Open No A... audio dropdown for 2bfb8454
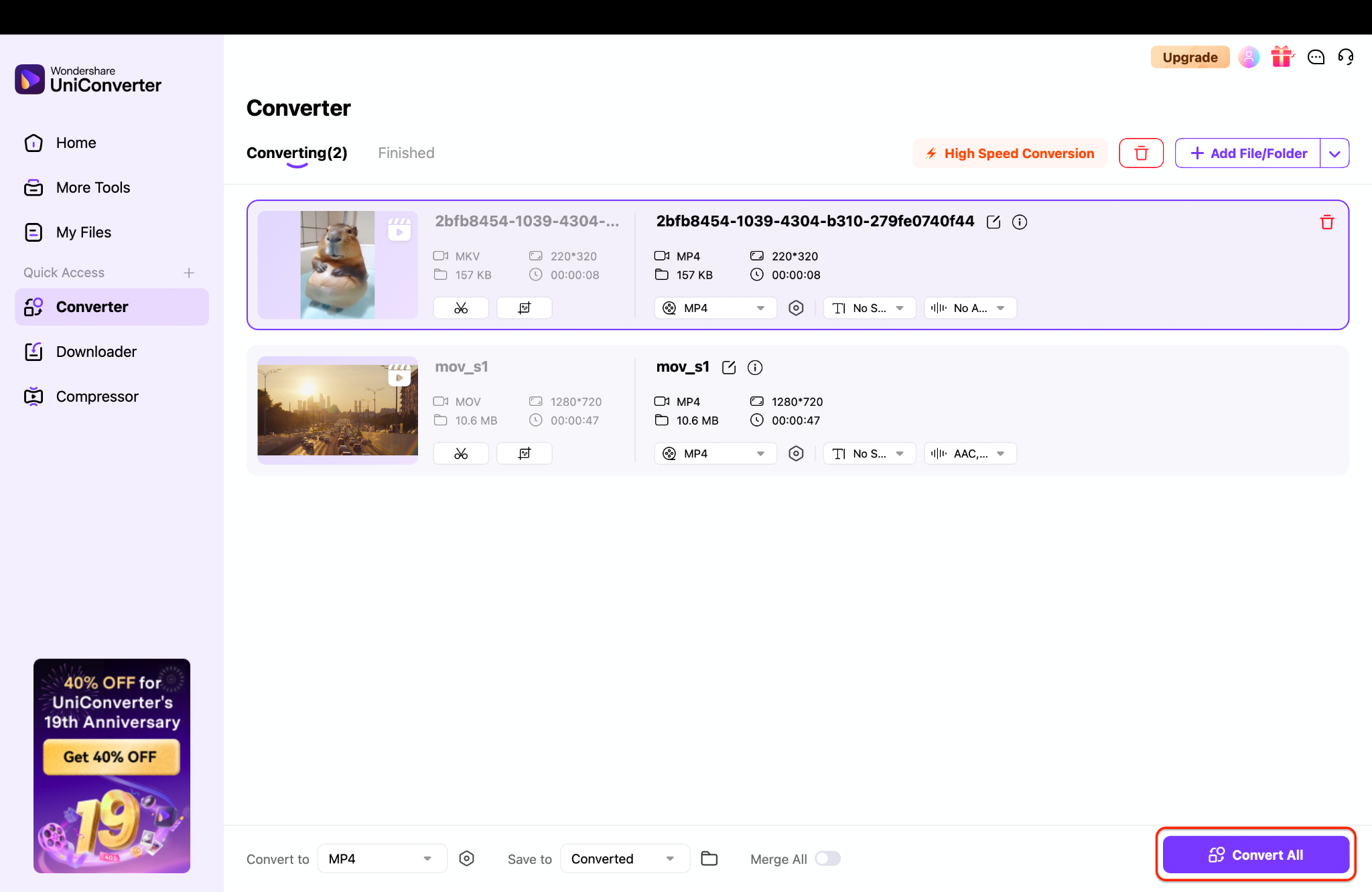Viewport: 1372px width, 892px height. (x=970, y=308)
